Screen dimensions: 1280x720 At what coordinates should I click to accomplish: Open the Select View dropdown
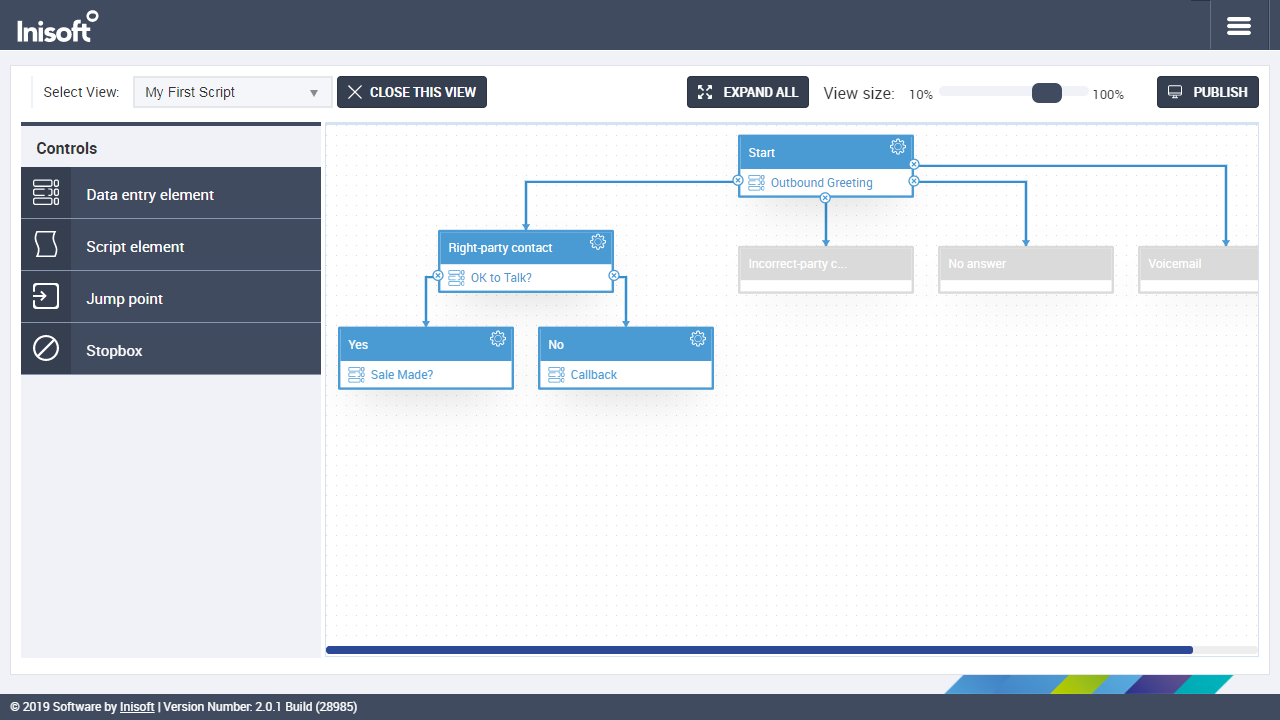point(232,92)
